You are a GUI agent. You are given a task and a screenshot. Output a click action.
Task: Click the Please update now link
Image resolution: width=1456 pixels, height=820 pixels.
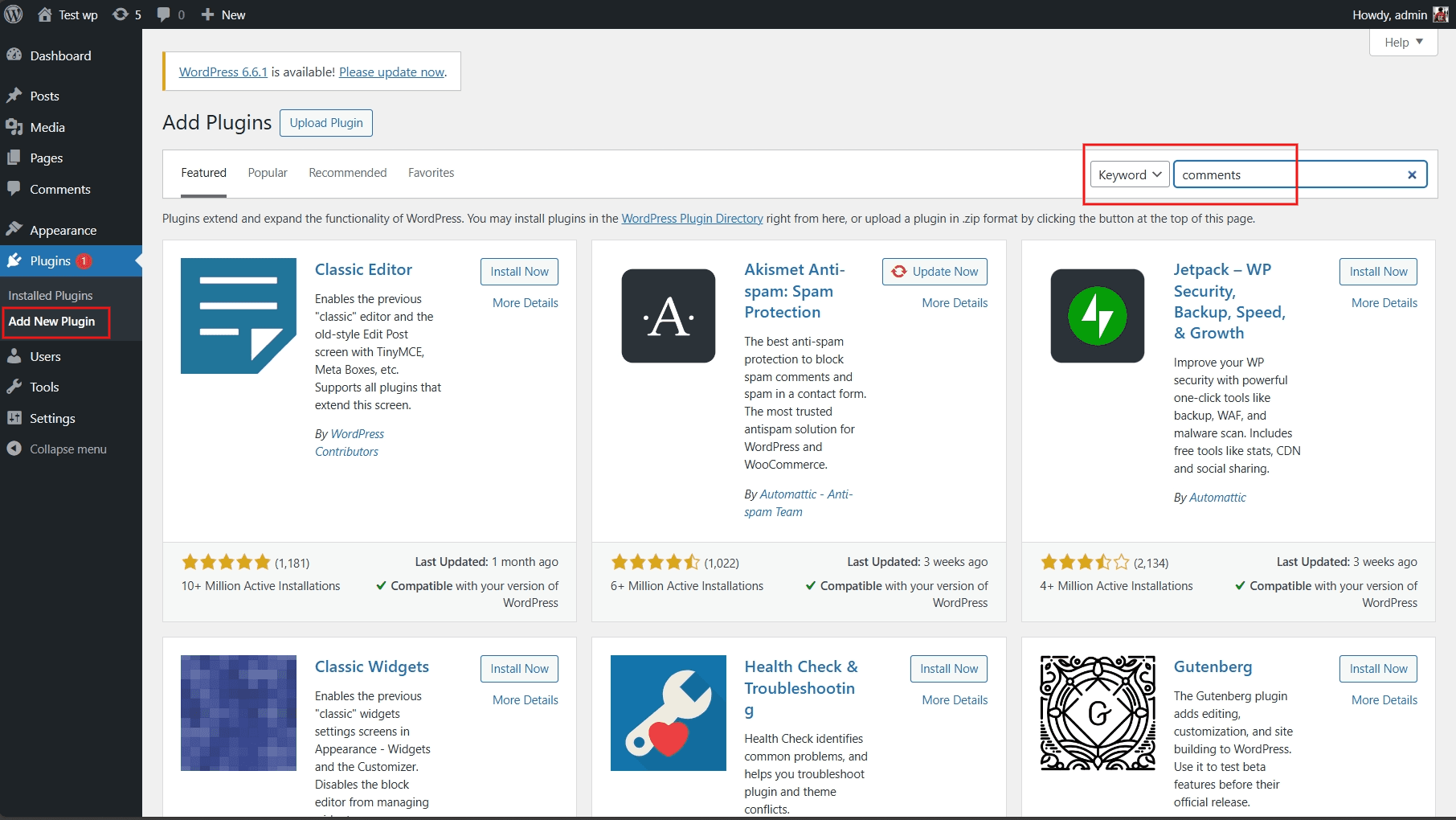tap(391, 72)
